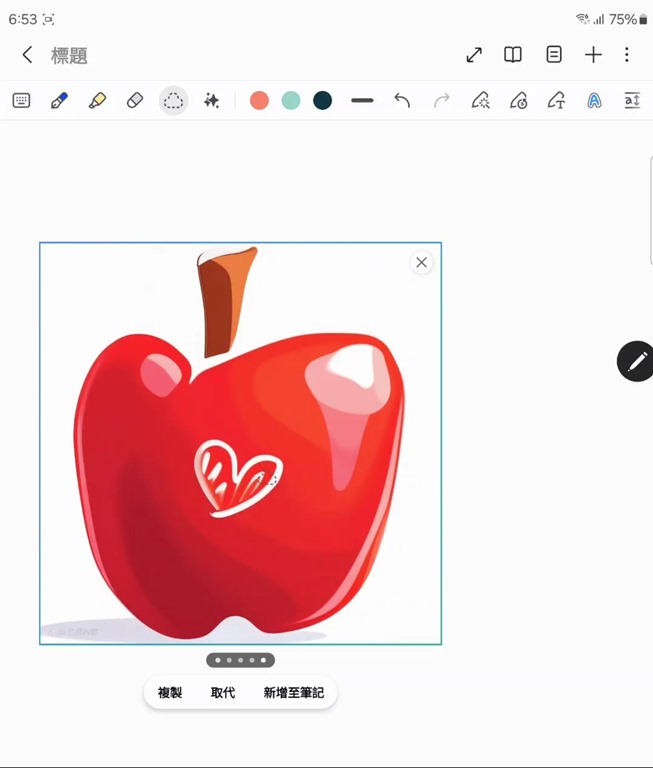653x768 pixels.
Task: Tap the plus add/attach icon
Action: [593, 54]
